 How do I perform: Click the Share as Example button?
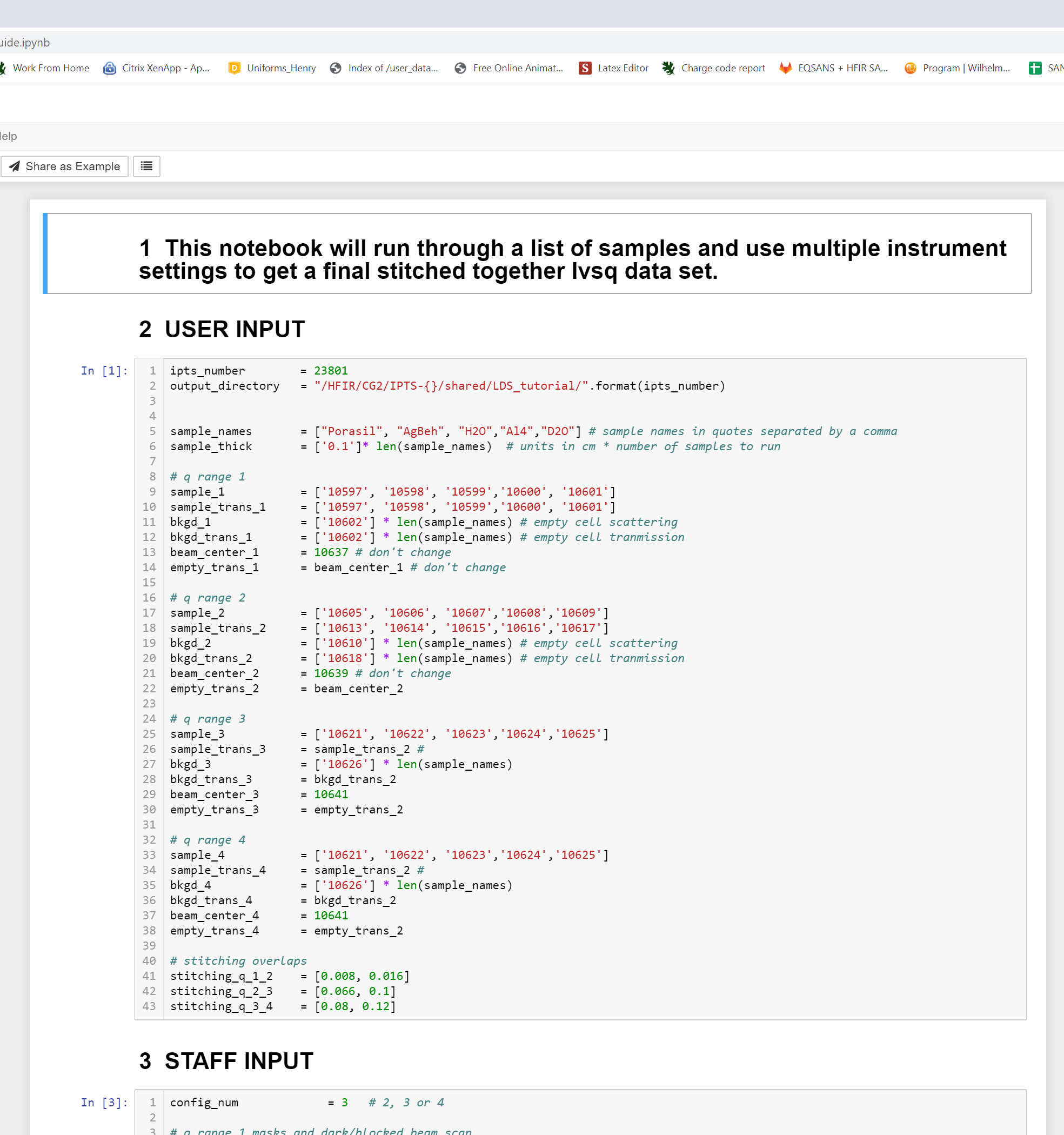(x=64, y=166)
